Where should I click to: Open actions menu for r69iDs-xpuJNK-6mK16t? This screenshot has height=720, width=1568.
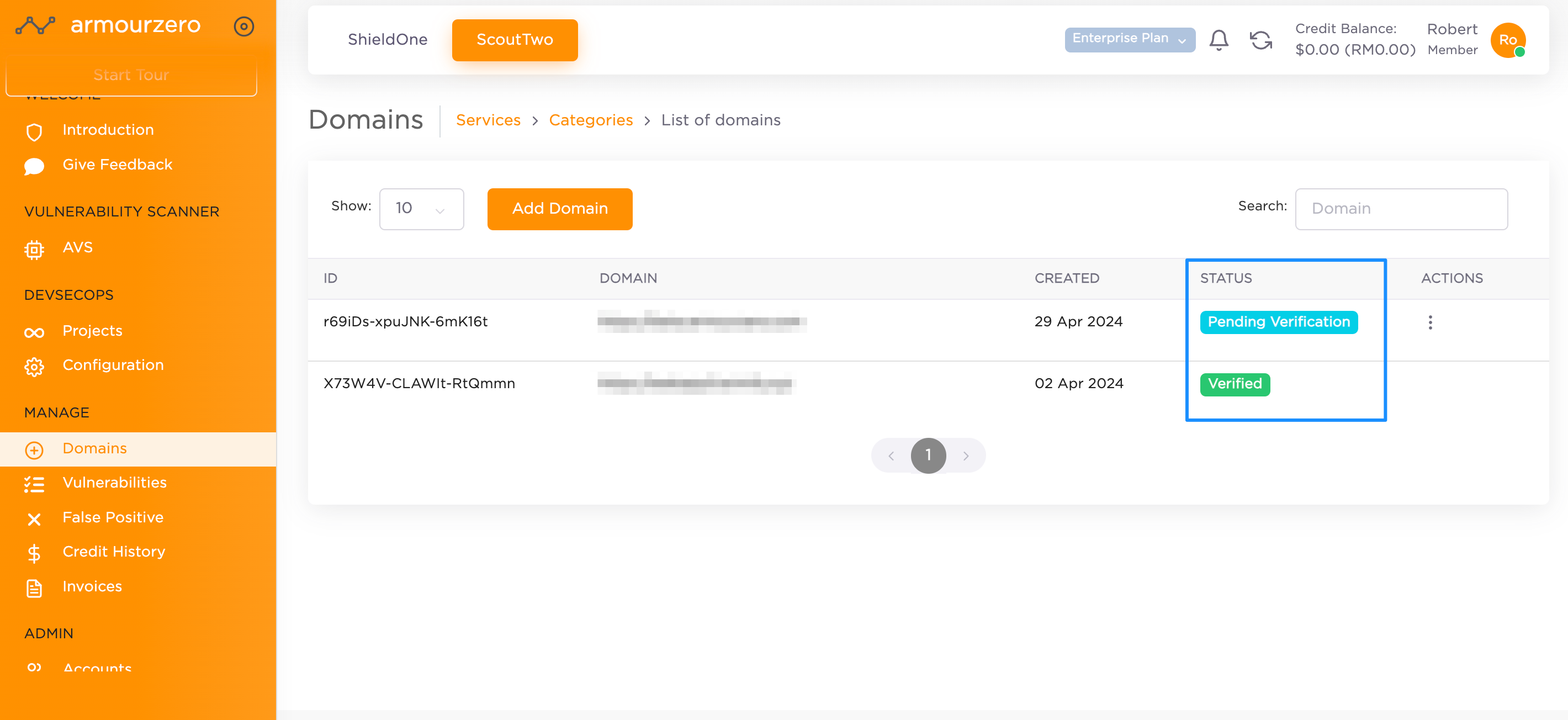1431,322
